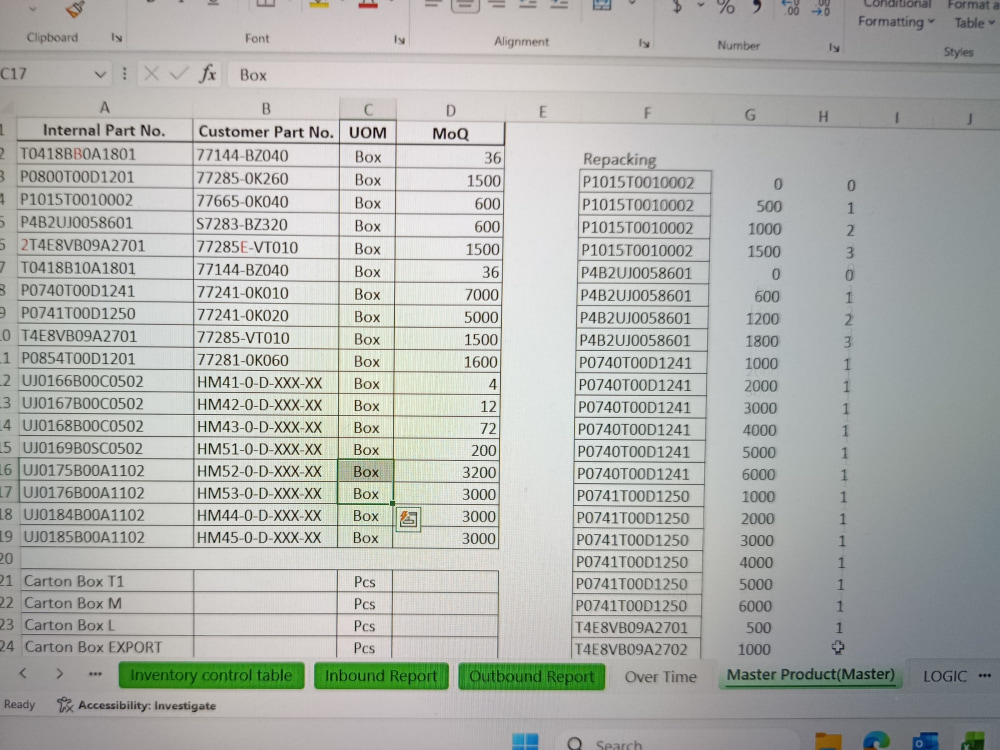Click the Excel icon on the taskbar
The image size is (1000, 750).
(973, 741)
